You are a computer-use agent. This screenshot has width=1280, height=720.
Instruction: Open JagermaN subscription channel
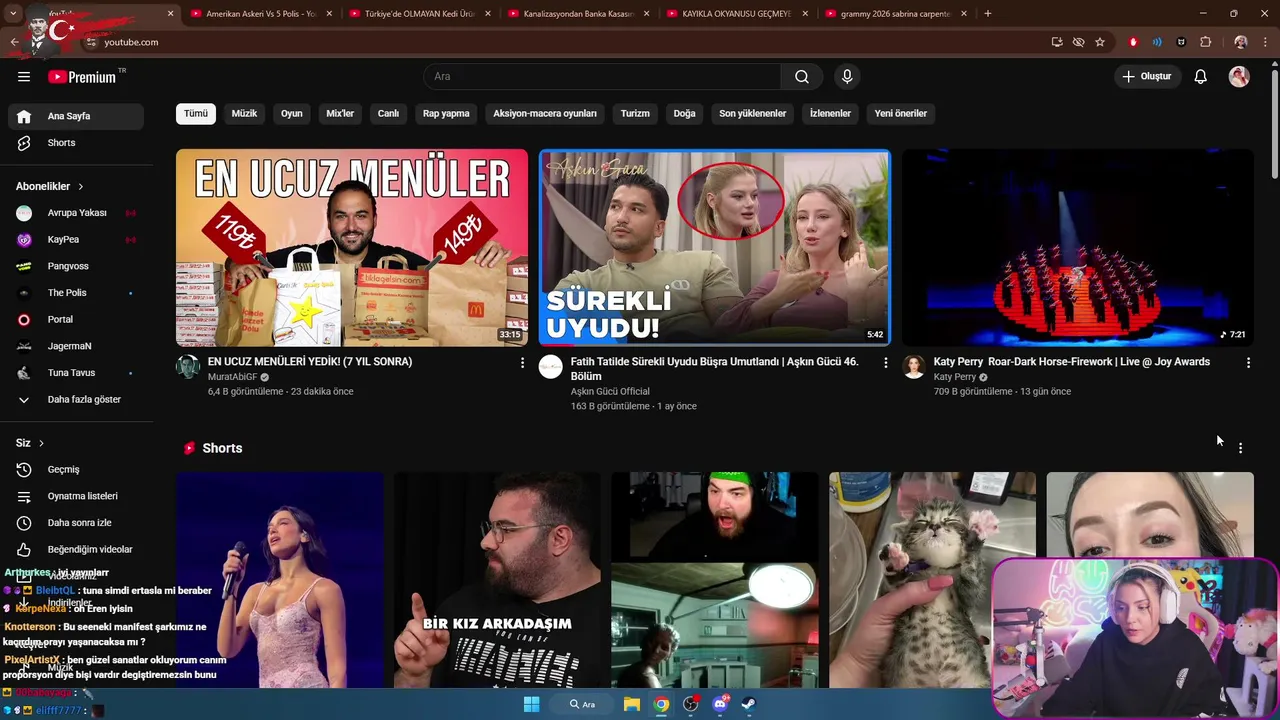click(x=76, y=346)
